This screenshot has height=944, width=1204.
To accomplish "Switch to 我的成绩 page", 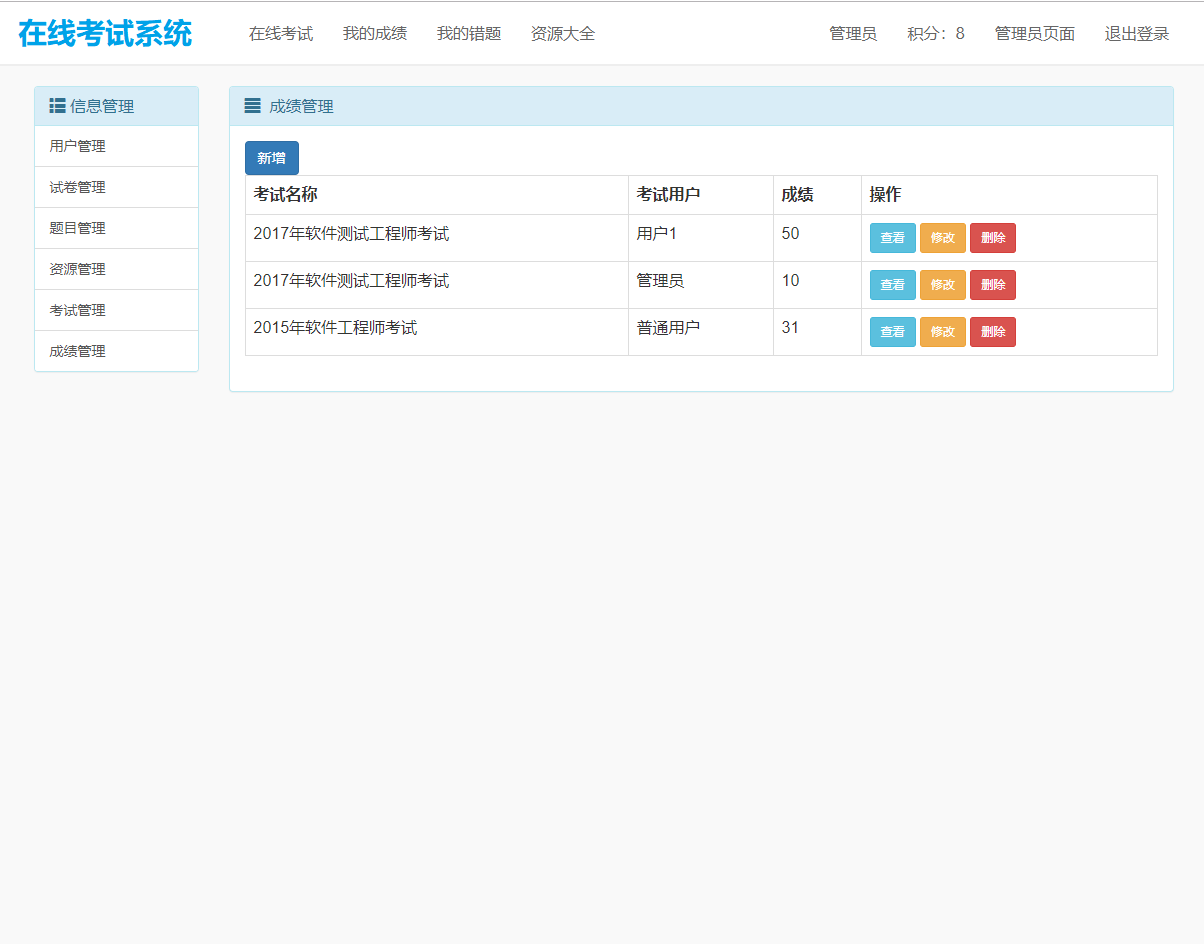I will point(374,32).
